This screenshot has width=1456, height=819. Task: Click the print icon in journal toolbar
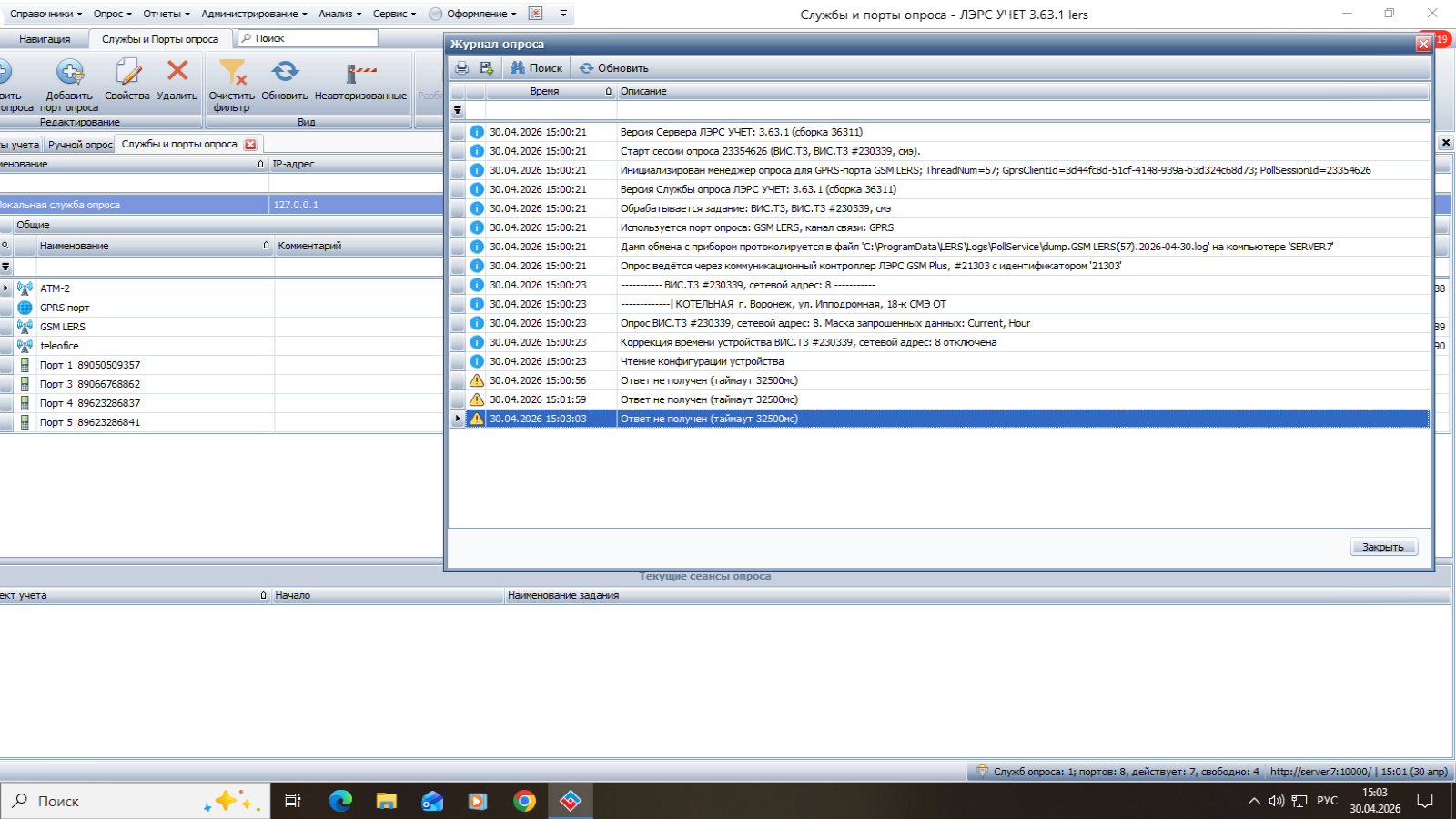[462, 68]
